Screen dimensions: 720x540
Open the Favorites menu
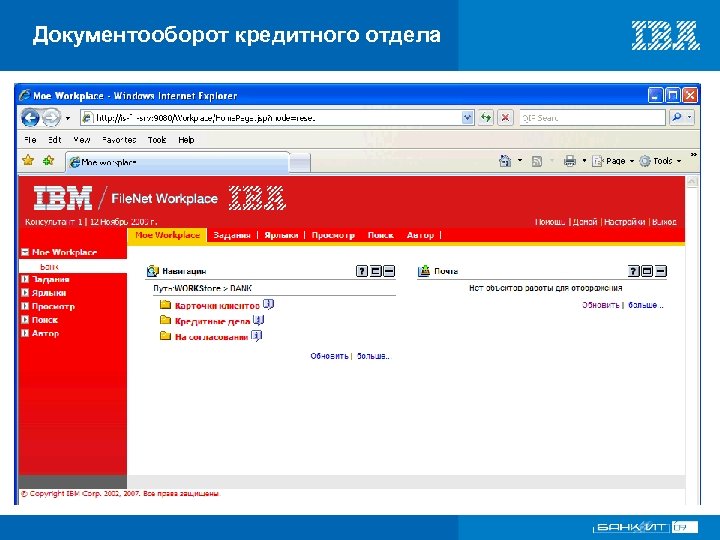tap(119, 140)
